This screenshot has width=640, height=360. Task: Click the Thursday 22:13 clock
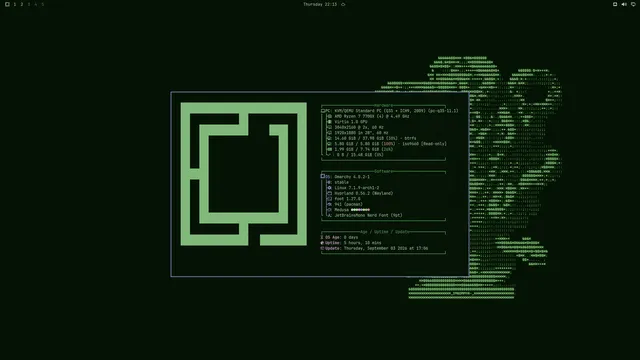[320, 4]
